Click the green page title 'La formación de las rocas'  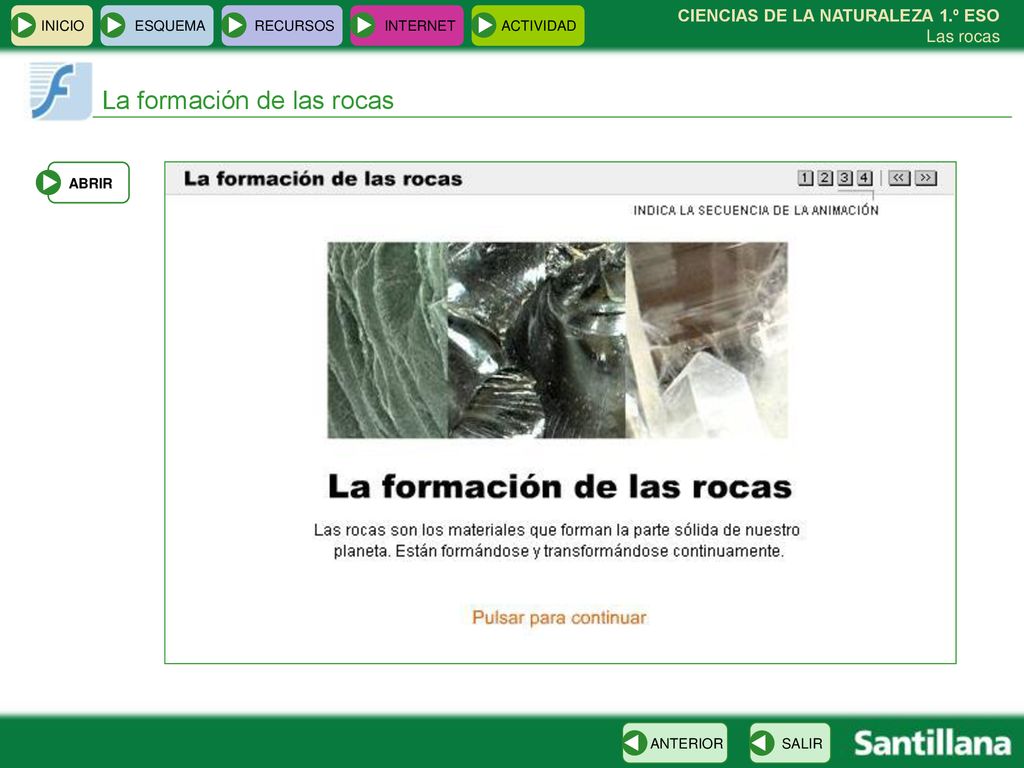(x=248, y=101)
